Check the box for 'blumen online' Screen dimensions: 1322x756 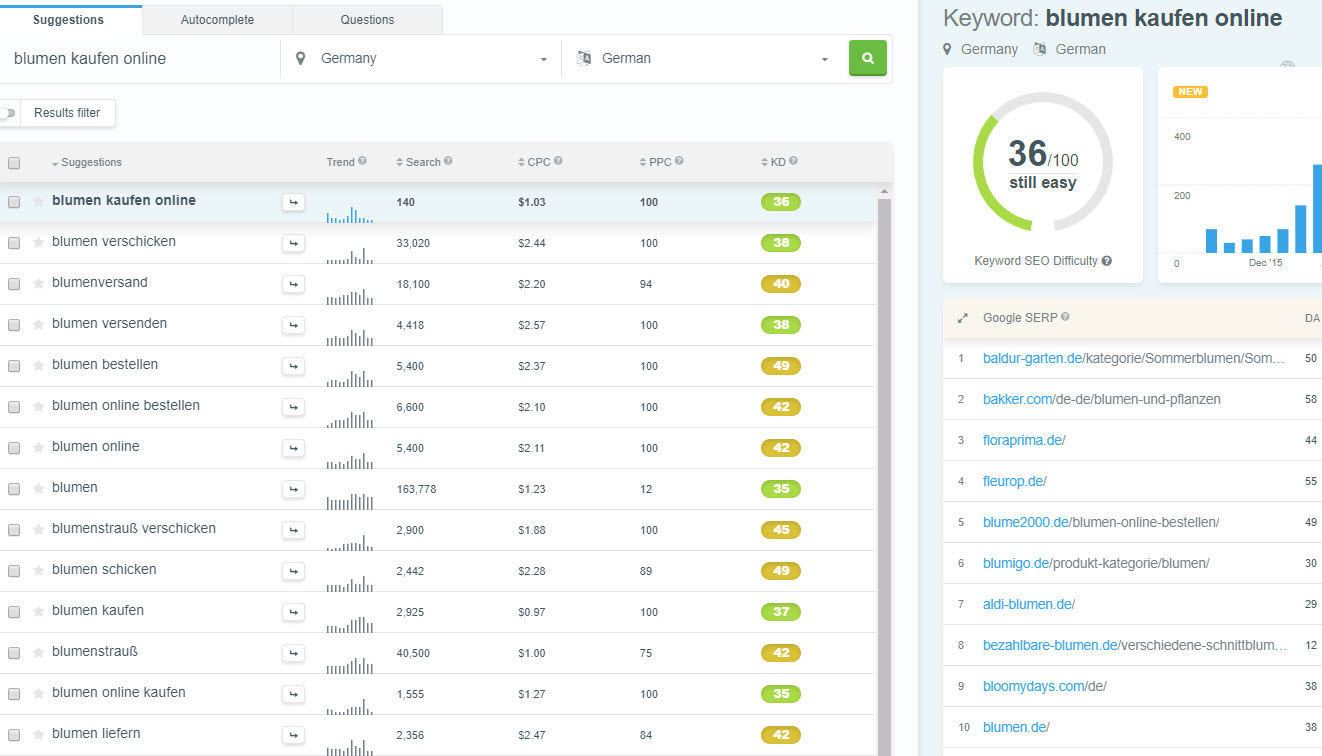coord(14,448)
